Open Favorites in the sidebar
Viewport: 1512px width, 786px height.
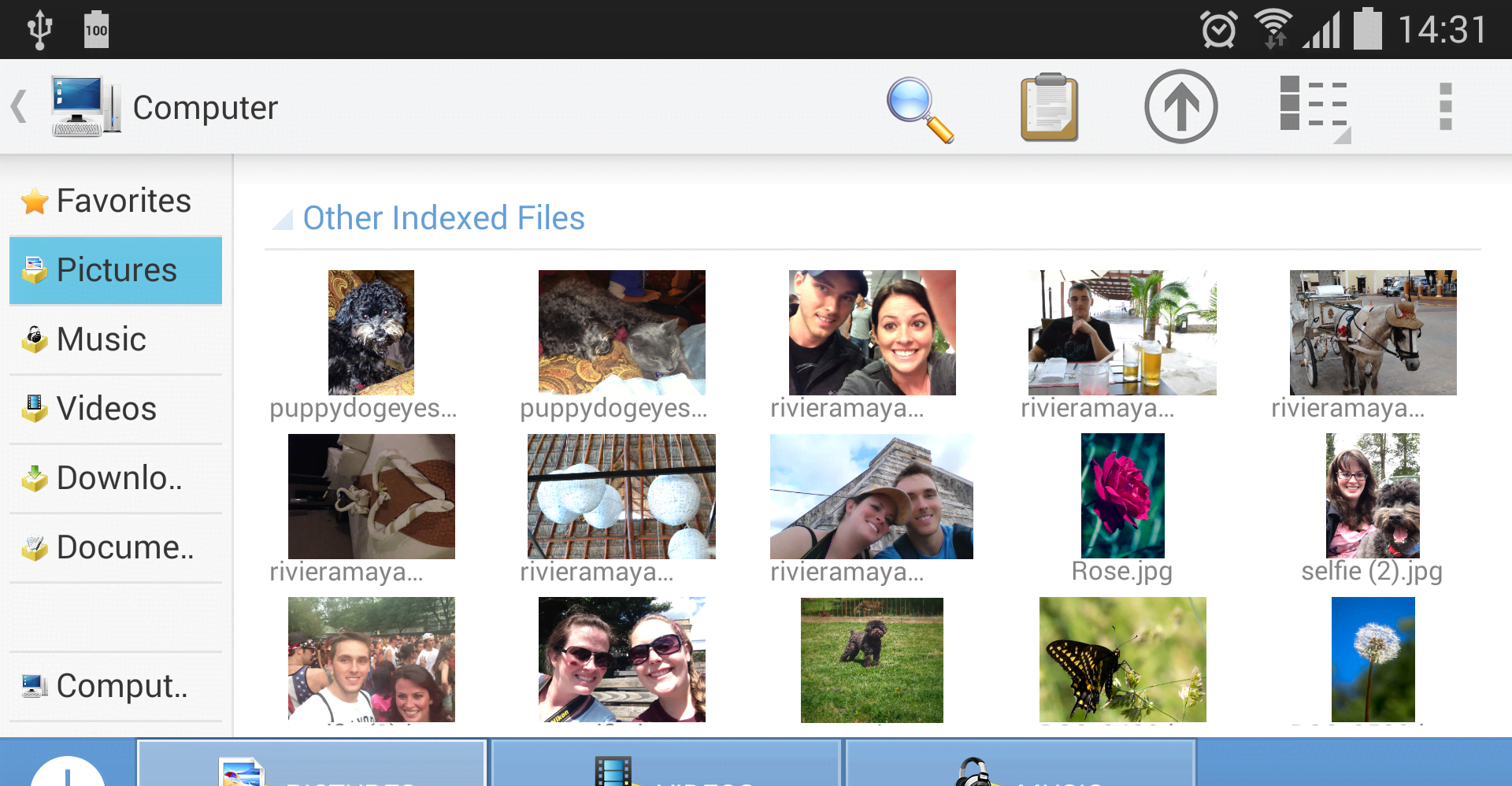click(116, 201)
